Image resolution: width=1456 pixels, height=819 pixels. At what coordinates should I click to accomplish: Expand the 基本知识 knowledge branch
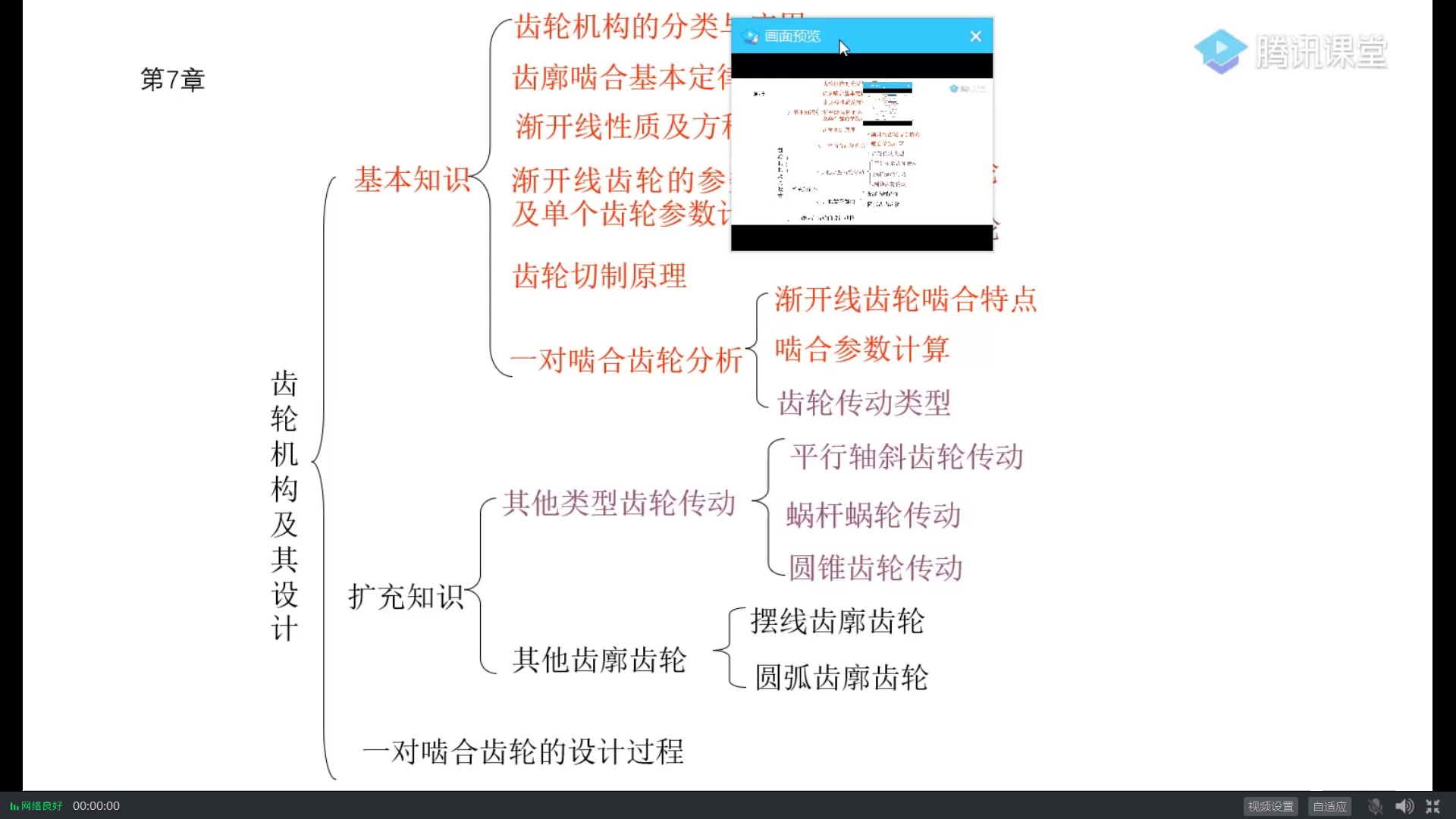(x=413, y=178)
